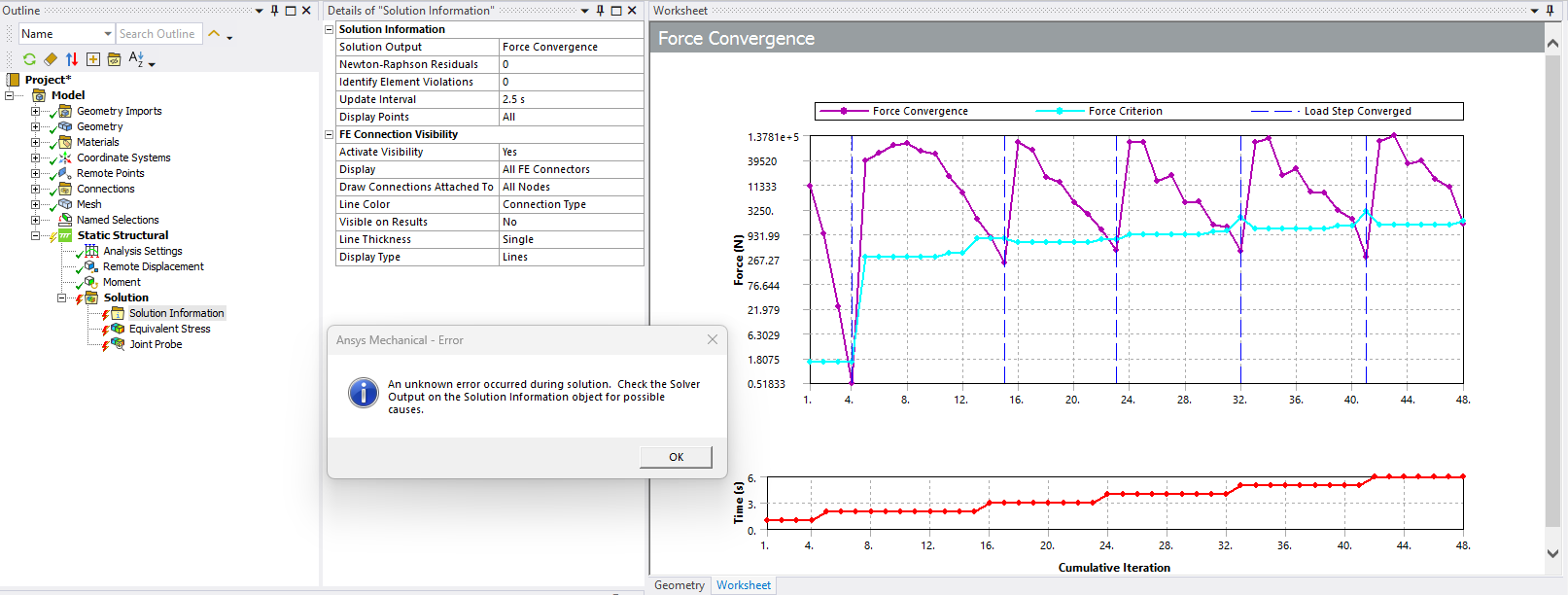Click the Draw Connections Attached To value
Screen dimensions: 1568x595
point(572,187)
